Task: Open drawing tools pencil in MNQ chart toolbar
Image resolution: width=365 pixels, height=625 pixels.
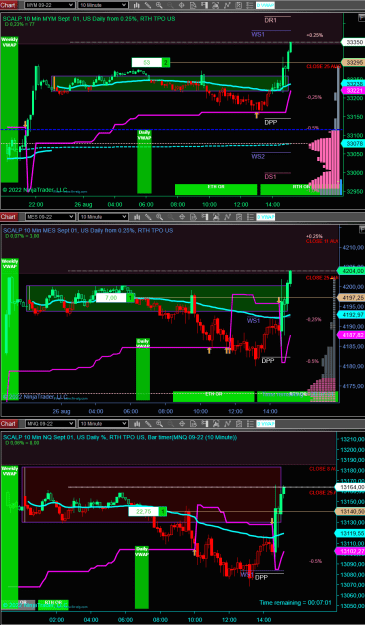Action: click(x=148, y=423)
